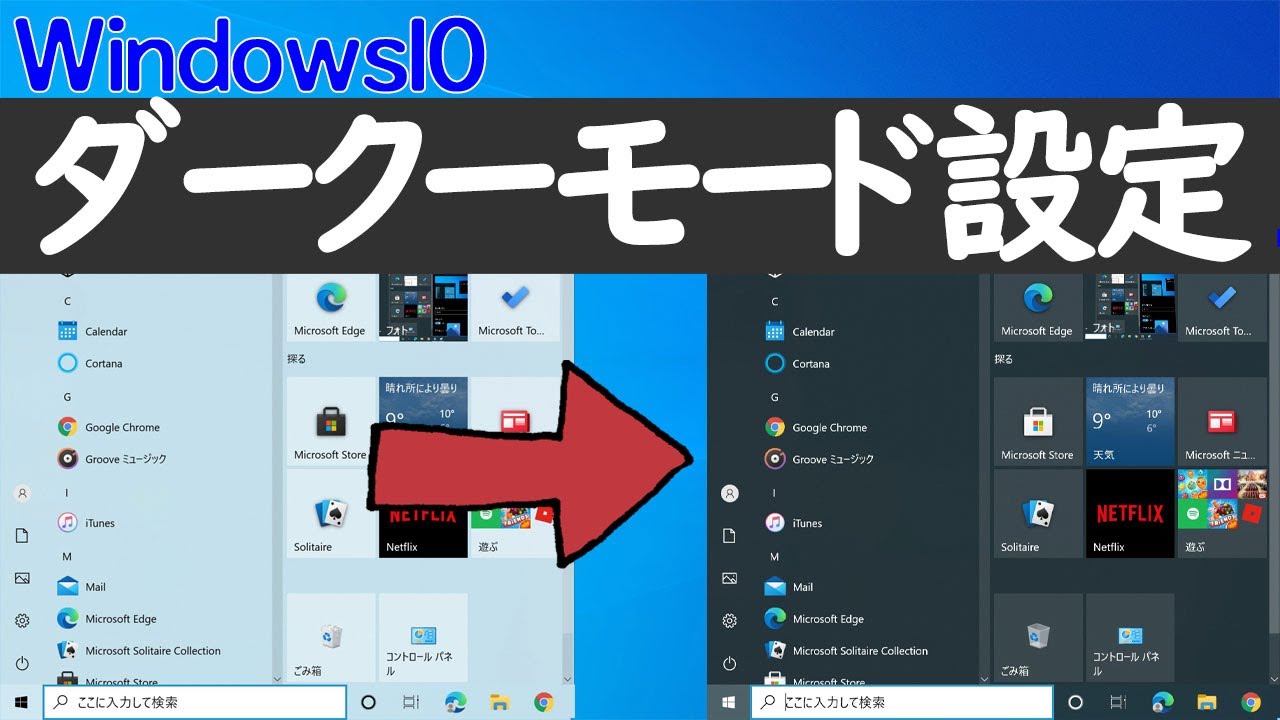This screenshot has width=1280, height=720.
Task: Open File Explorer on the dark taskbar
Action: click(1207, 702)
